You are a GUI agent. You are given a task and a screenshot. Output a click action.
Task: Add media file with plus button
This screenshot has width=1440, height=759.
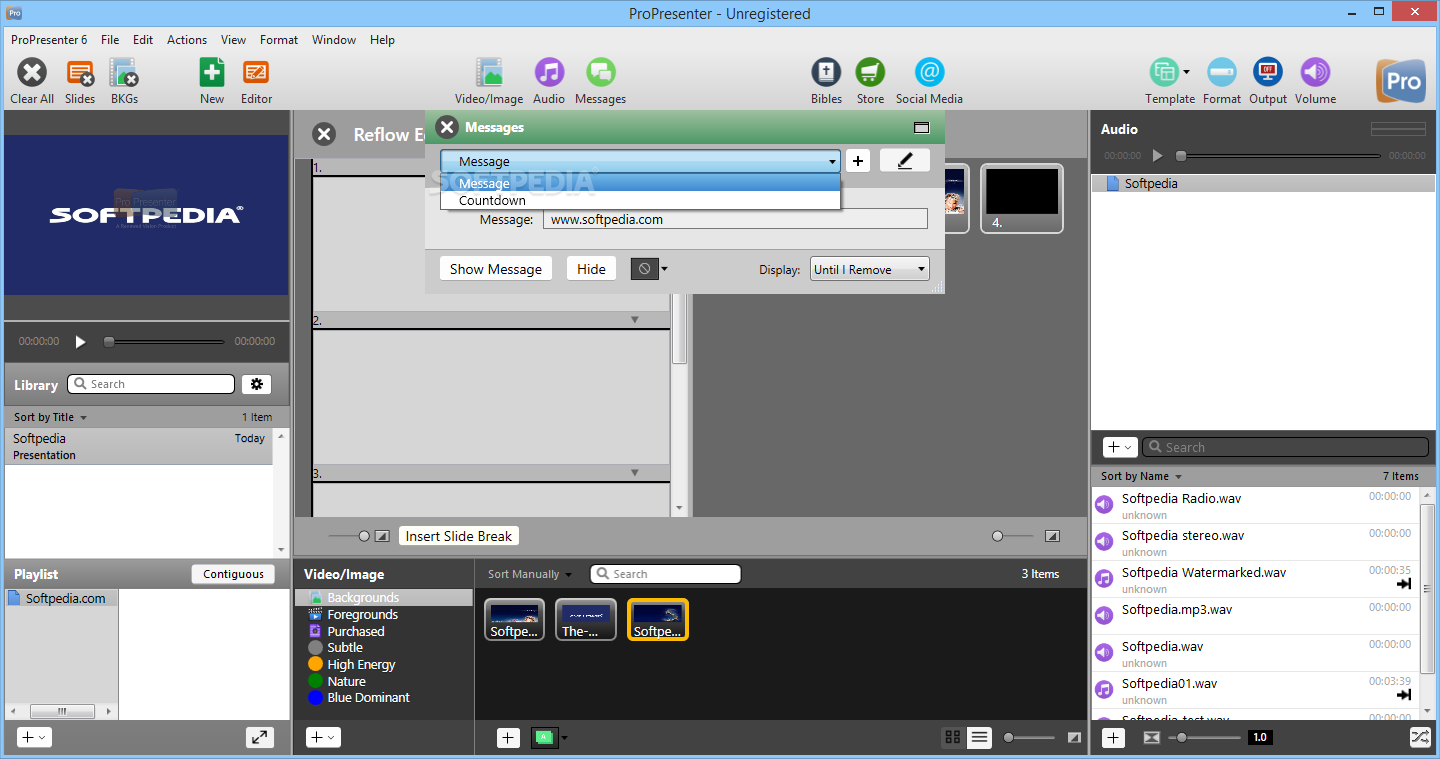508,737
